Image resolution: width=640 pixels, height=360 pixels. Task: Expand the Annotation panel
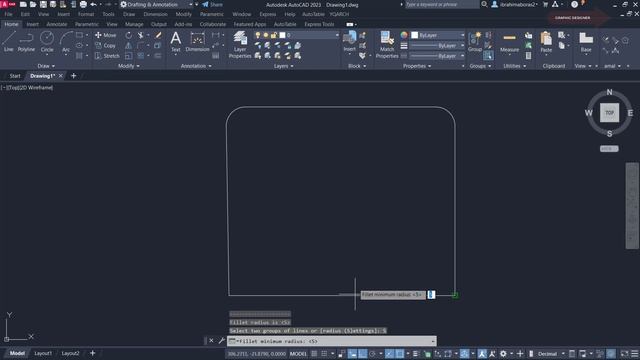pyautogui.click(x=196, y=66)
